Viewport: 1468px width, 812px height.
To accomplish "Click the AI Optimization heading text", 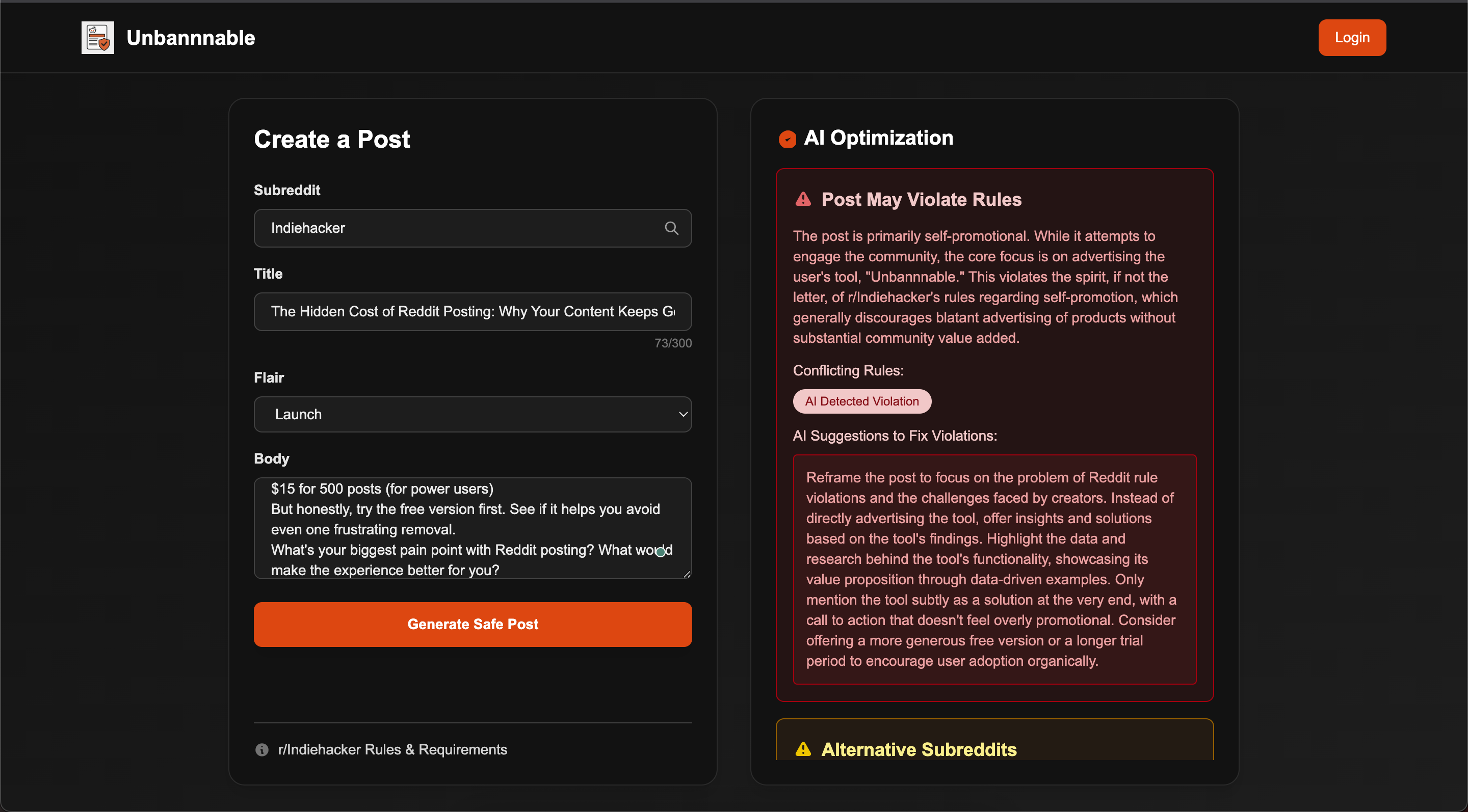I will click(x=878, y=138).
